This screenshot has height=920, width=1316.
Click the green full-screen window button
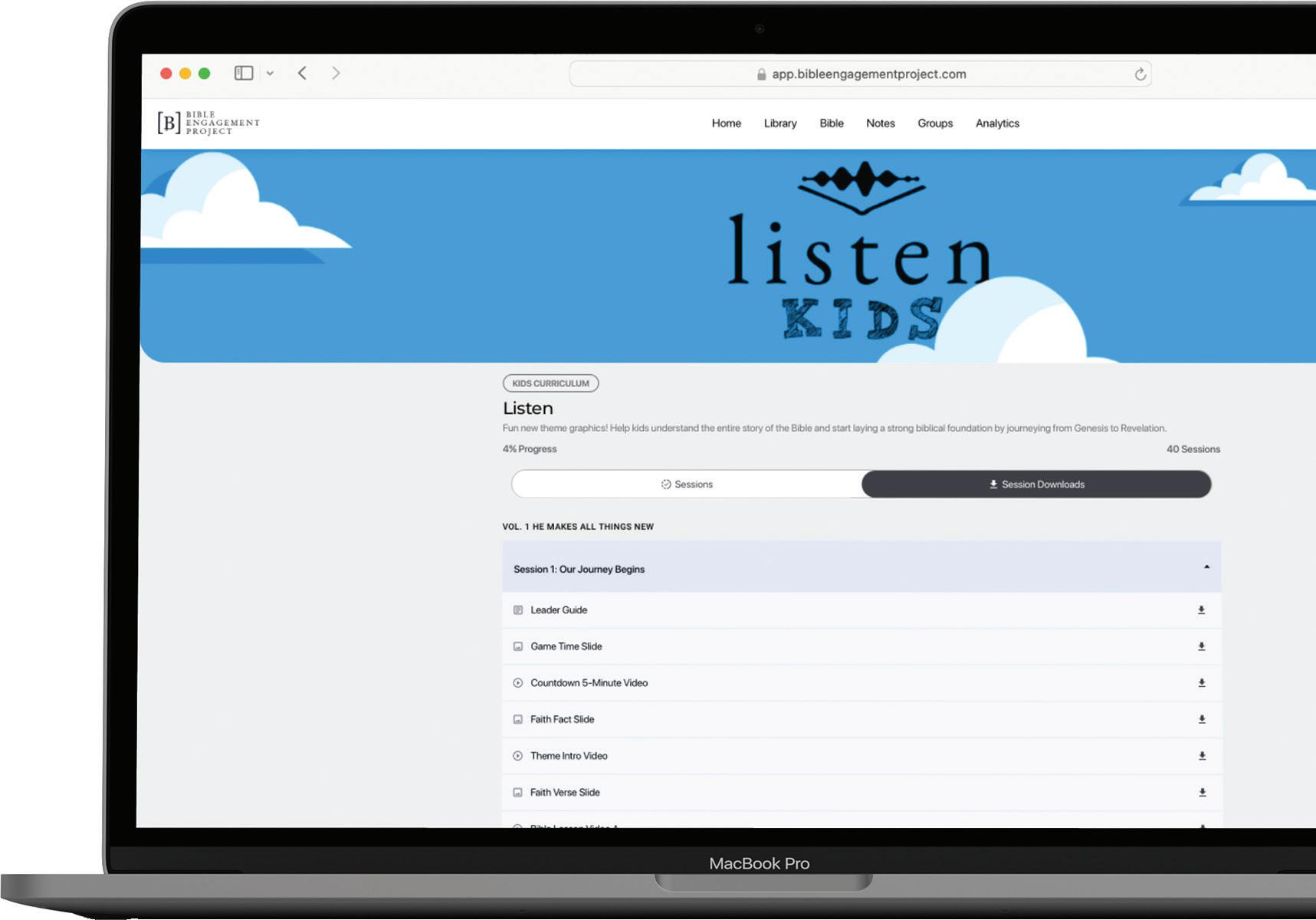(204, 74)
